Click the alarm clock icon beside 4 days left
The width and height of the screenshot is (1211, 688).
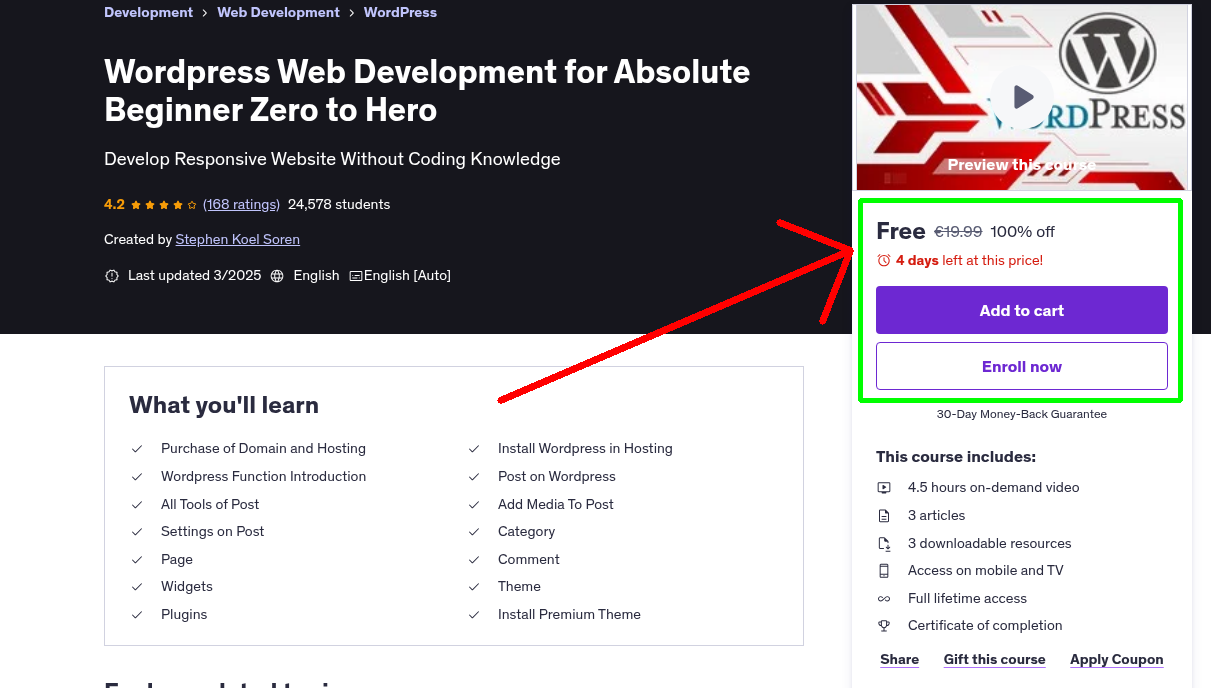point(883,261)
